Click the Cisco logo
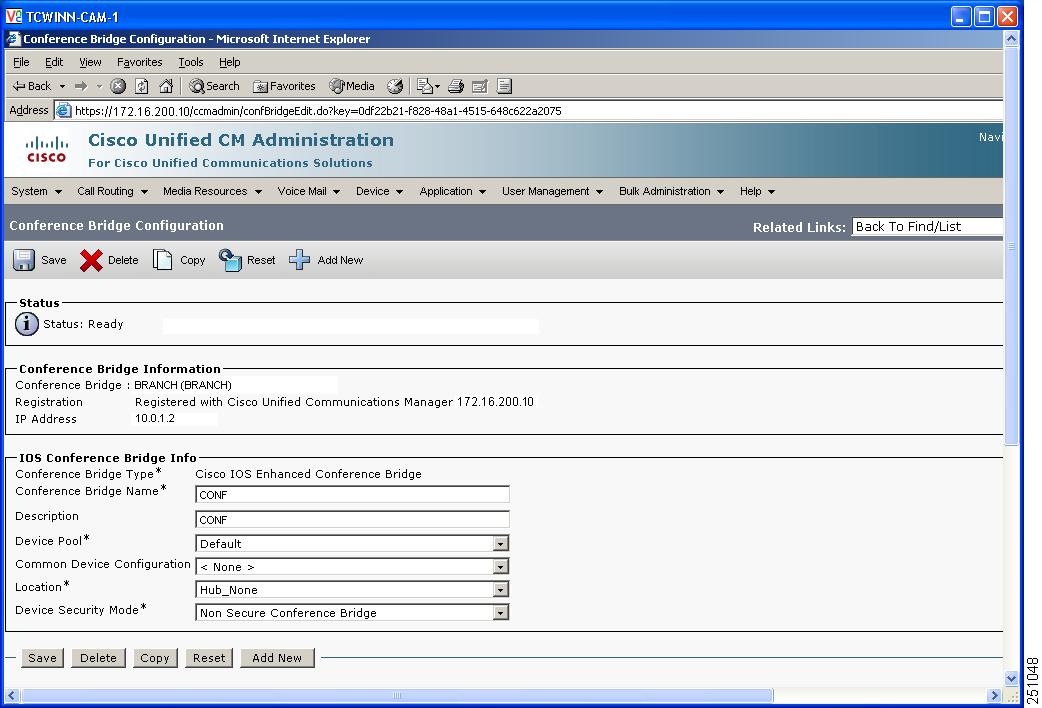The width and height of the screenshot is (1042, 708). coord(47,150)
